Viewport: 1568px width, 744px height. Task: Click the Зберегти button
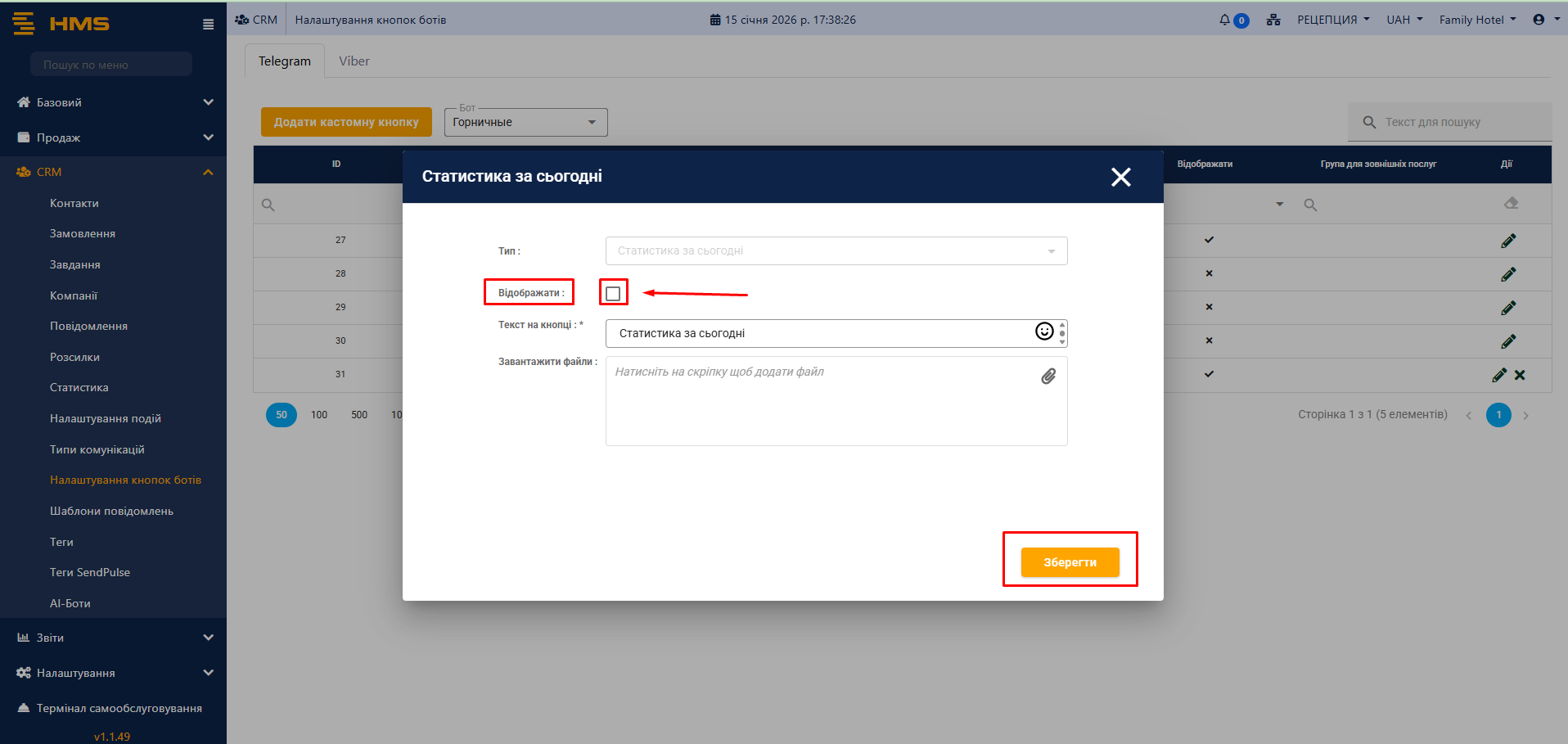[x=1070, y=562]
